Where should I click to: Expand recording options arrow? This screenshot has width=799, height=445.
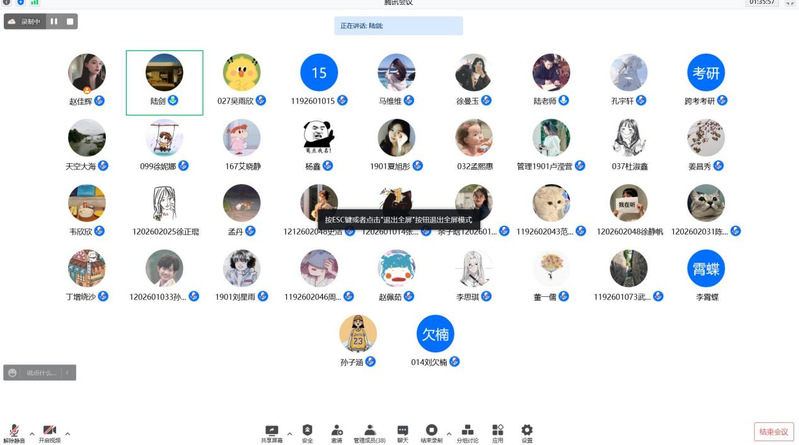click(447, 433)
